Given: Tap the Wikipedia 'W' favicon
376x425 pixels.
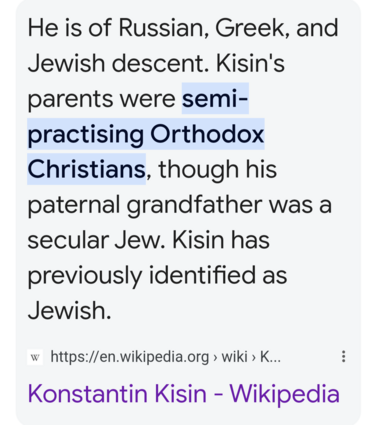Looking at the screenshot, I should pyautogui.click(x=35, y=357).
